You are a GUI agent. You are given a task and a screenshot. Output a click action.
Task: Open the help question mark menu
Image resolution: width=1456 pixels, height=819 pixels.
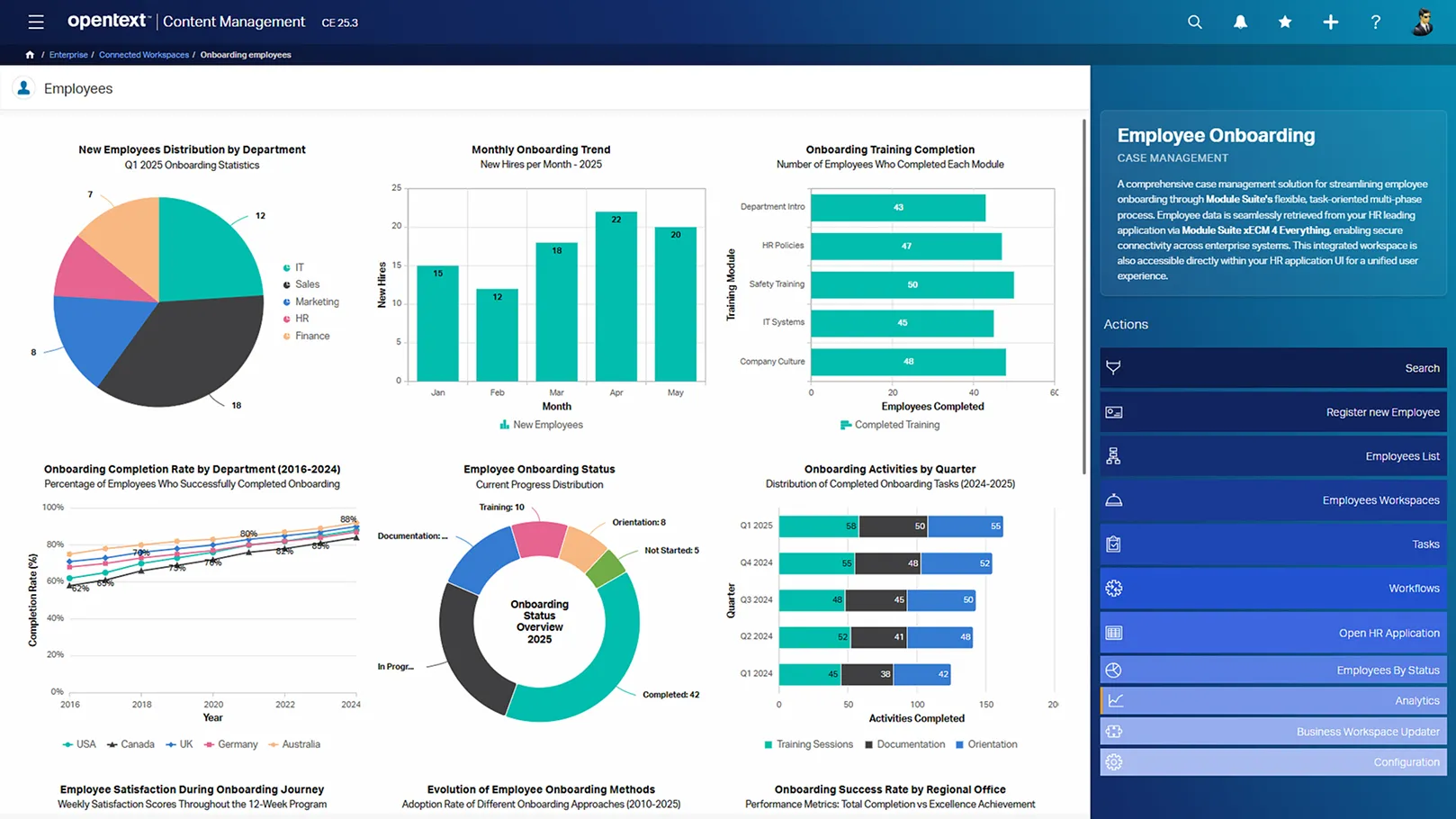[x=1375, y=22]
